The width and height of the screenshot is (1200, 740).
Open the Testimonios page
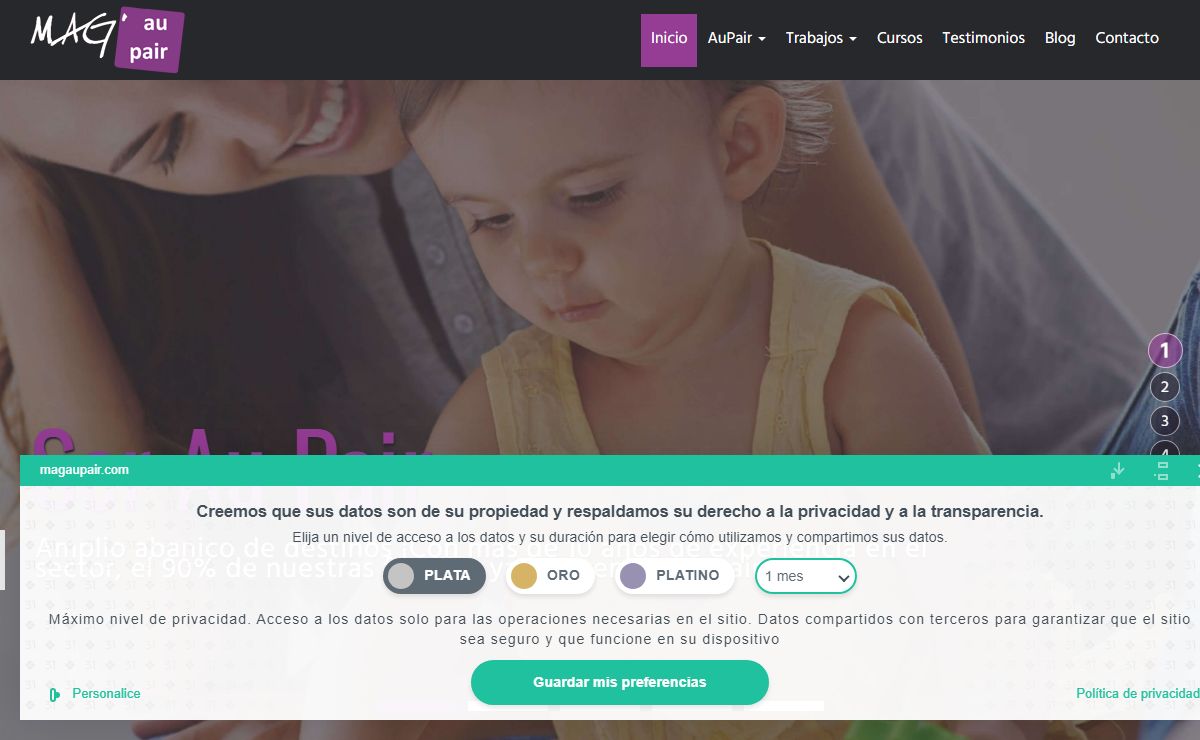[983, 38]
